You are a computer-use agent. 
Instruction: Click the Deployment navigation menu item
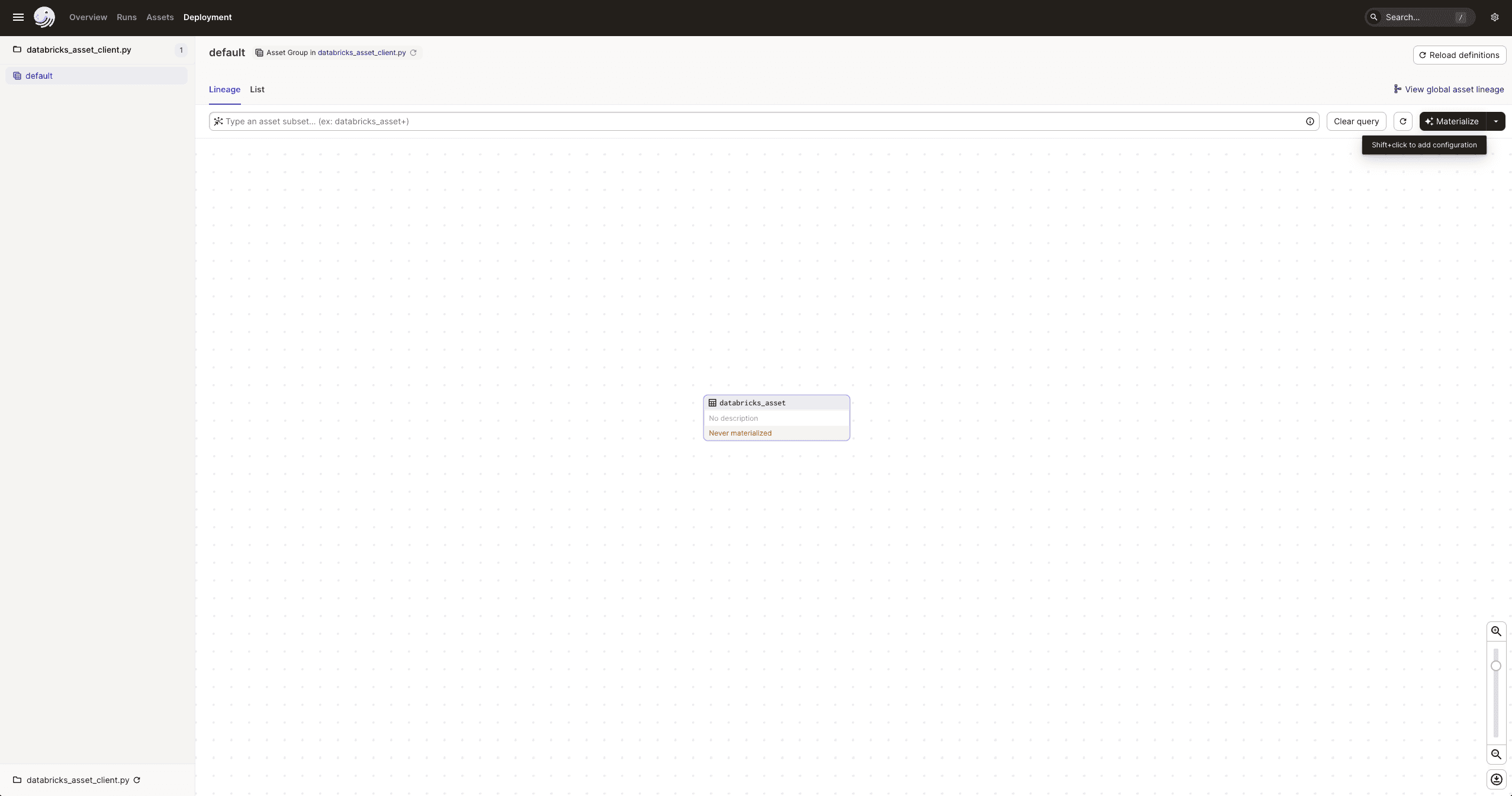click(207, 17)
